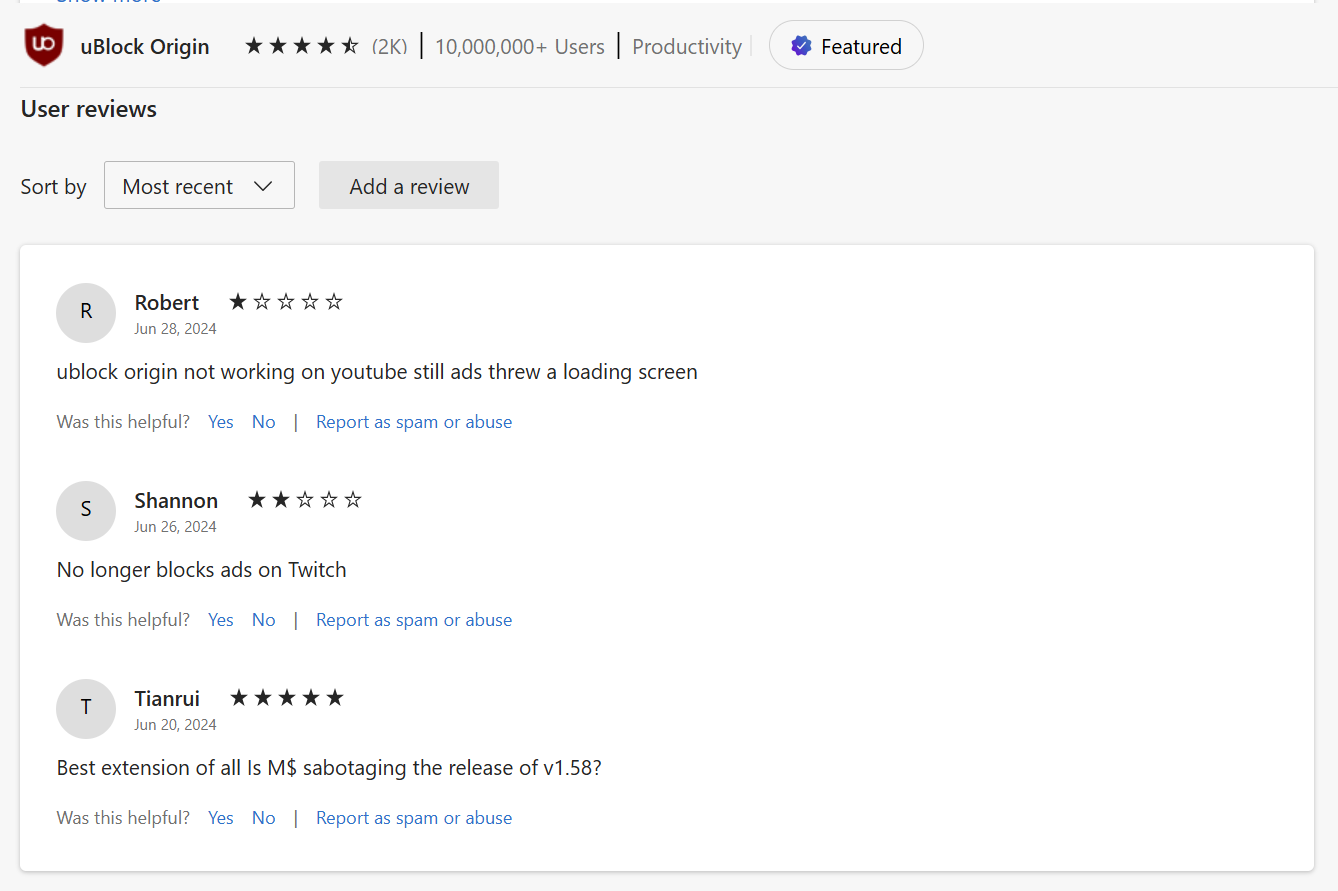Open the Sort by Most recent dropdown
This screenshot has height=891, width=1338.
(x=199, y=186)
